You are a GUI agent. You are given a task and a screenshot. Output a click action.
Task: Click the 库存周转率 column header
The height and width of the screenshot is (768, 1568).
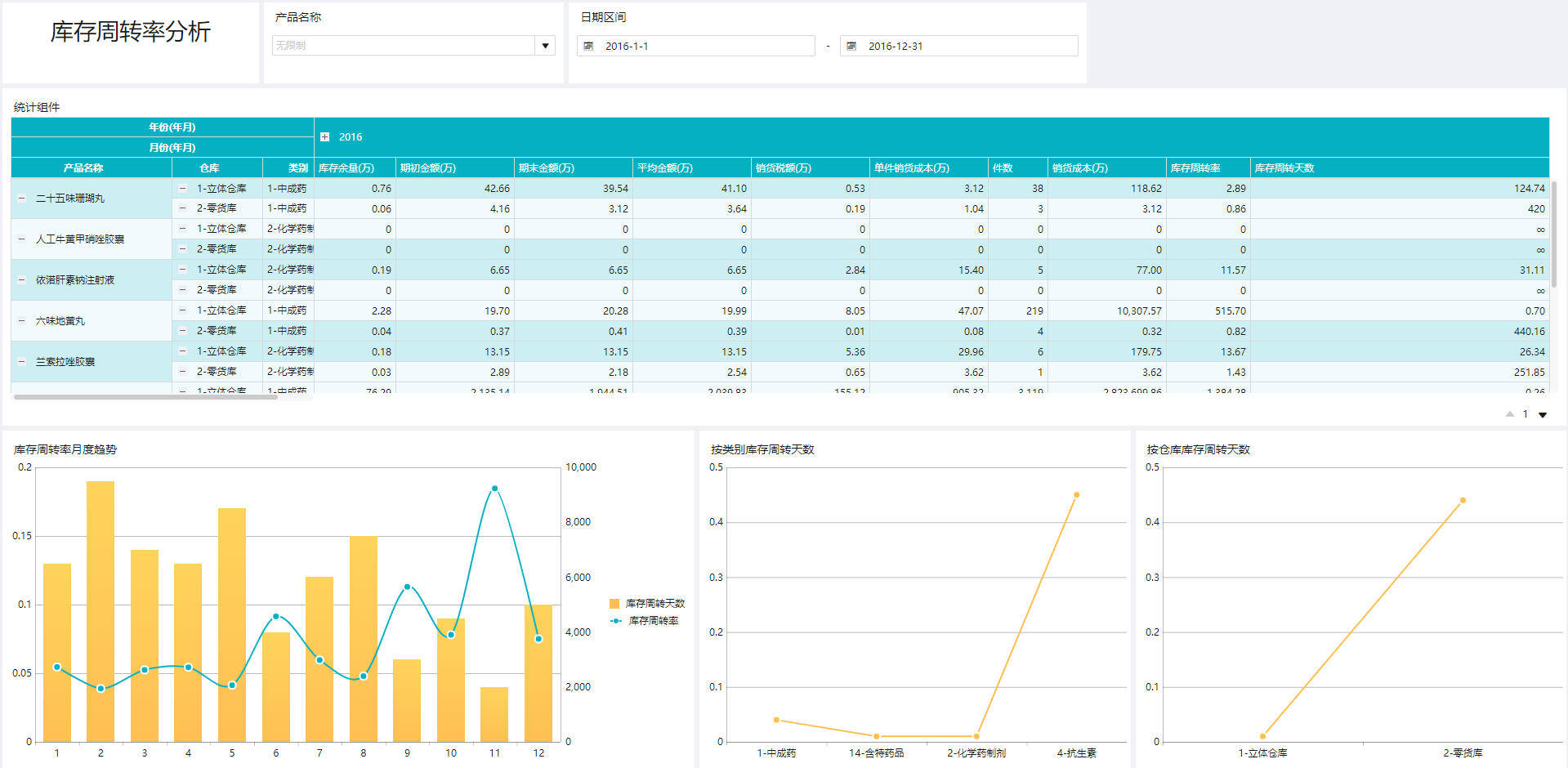[1208, 167]
